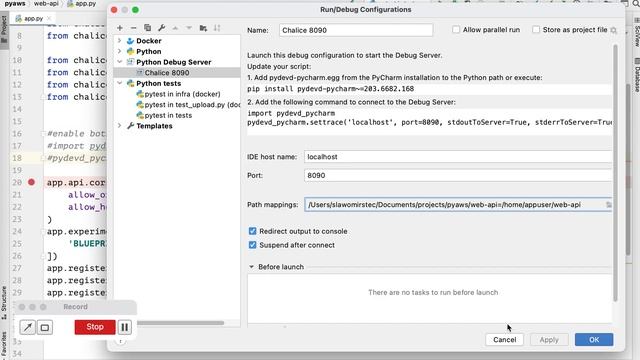Click arrow tool in Record panel
The image size is (640, 360).
click(x=27, y=327)
